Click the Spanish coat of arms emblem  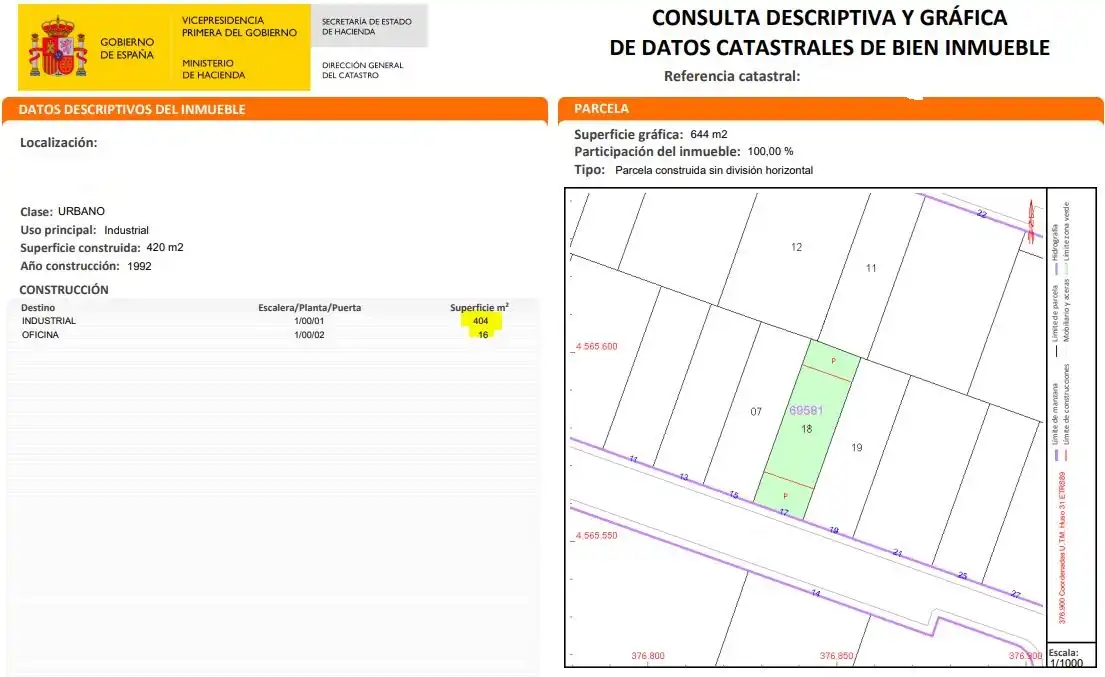58,47
